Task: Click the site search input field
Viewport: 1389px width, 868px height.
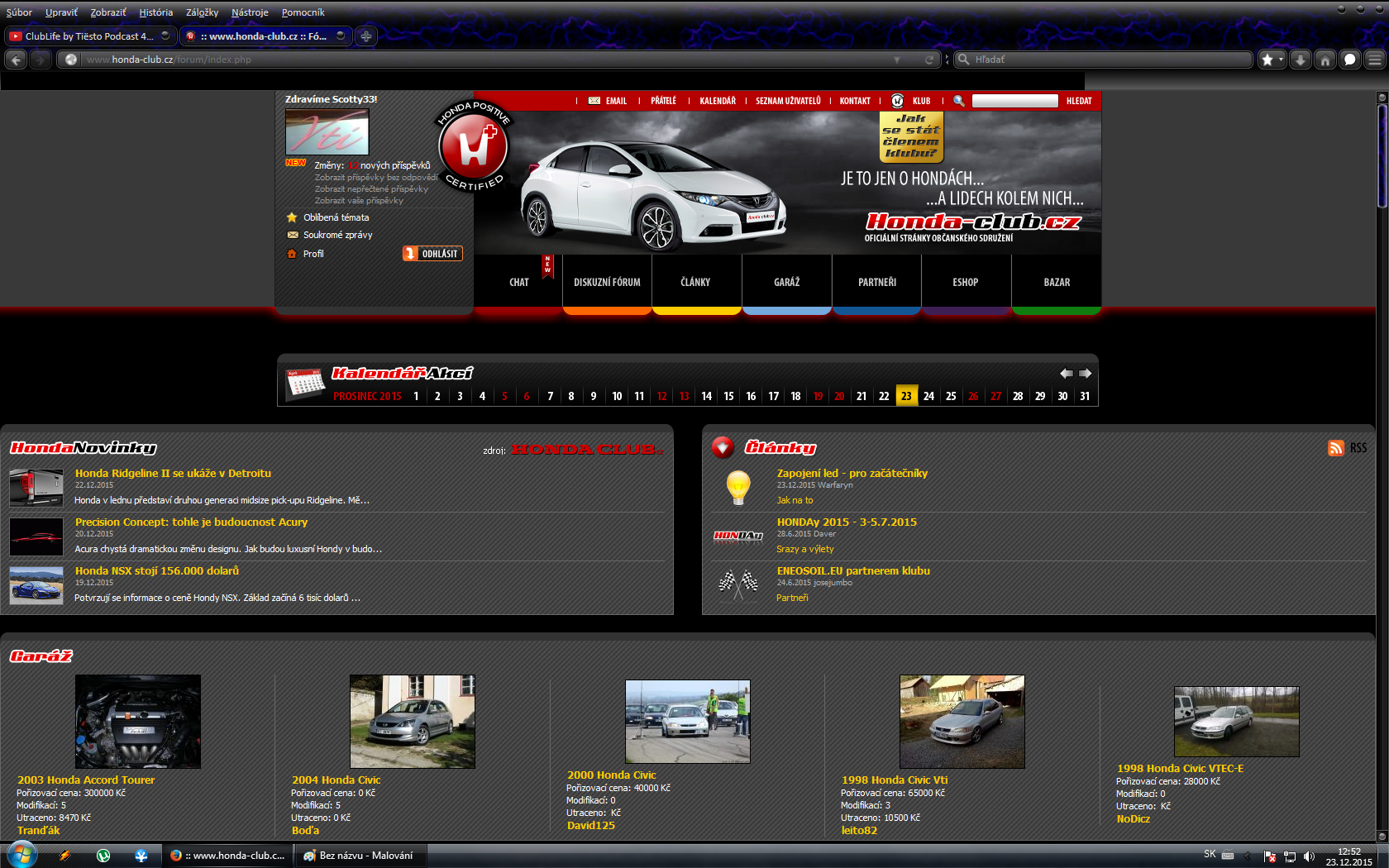Action: [1014, 101]
